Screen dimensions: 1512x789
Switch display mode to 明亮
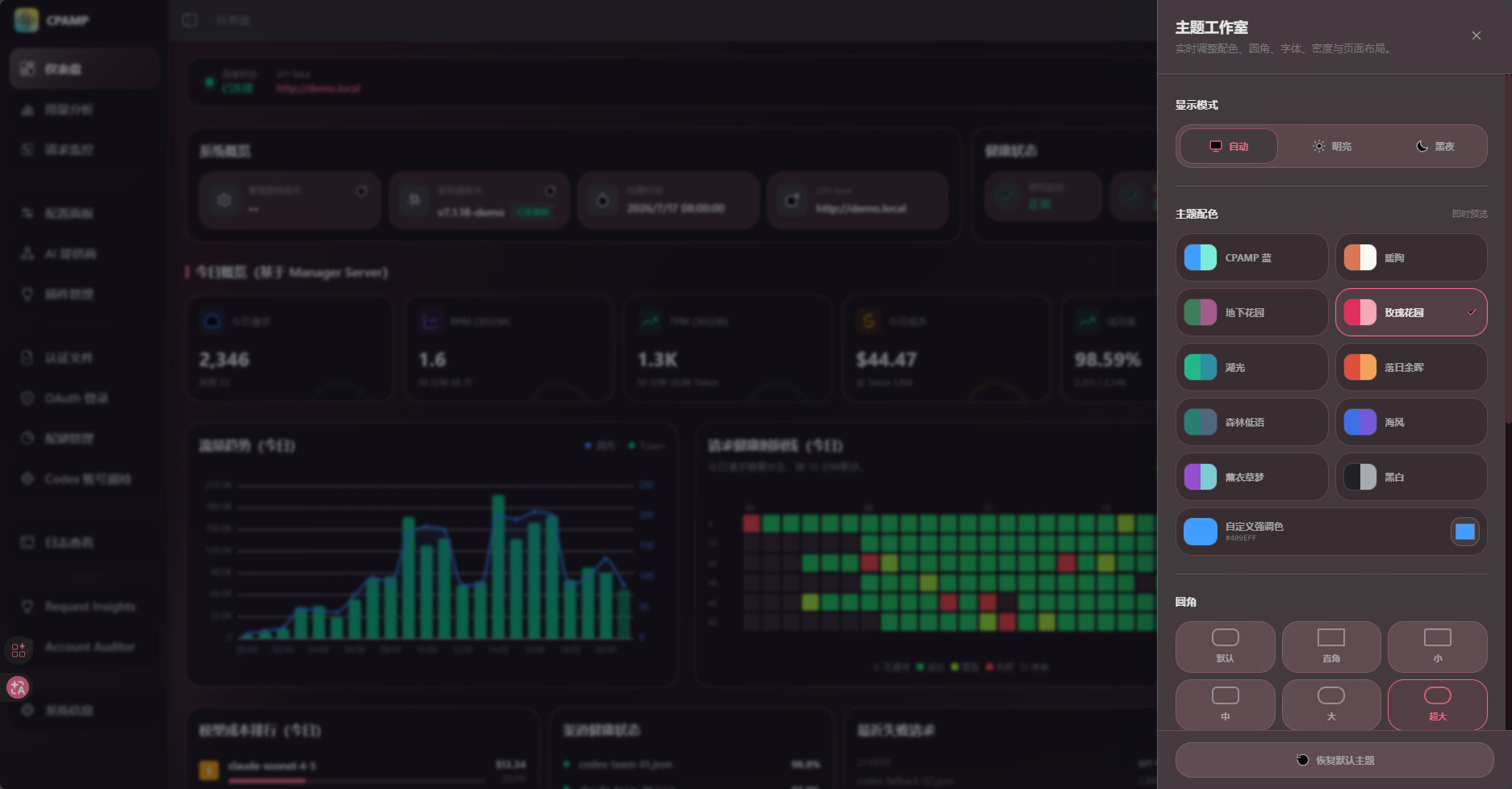tap(1331, 146)
